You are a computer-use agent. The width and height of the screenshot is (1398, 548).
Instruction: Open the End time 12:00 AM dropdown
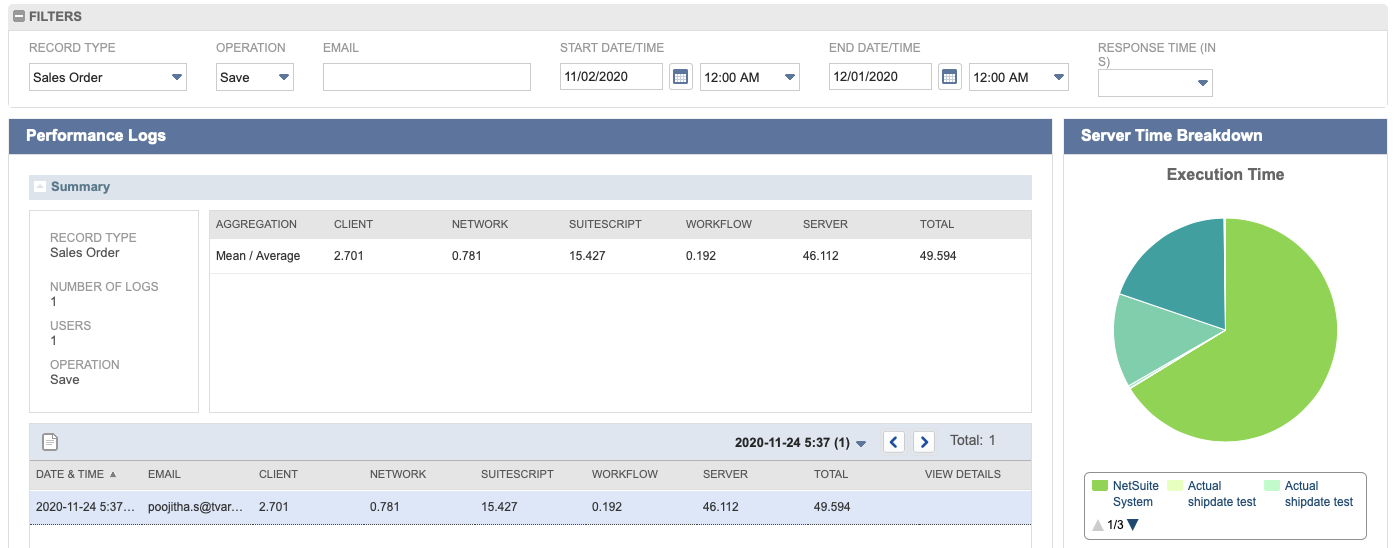tap(1019, 77)
